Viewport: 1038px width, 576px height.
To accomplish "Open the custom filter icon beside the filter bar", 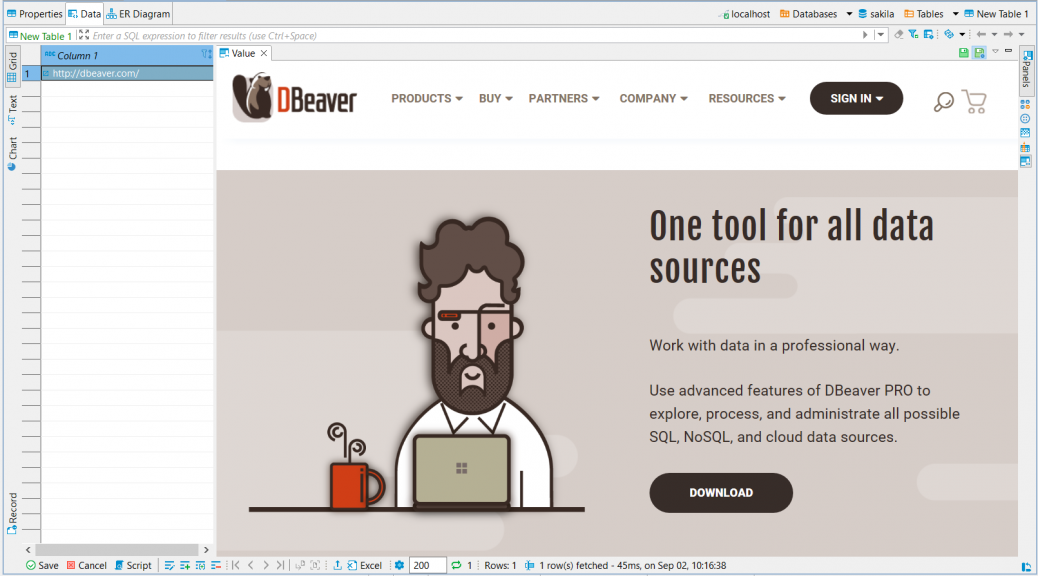I will pos(912,34).
